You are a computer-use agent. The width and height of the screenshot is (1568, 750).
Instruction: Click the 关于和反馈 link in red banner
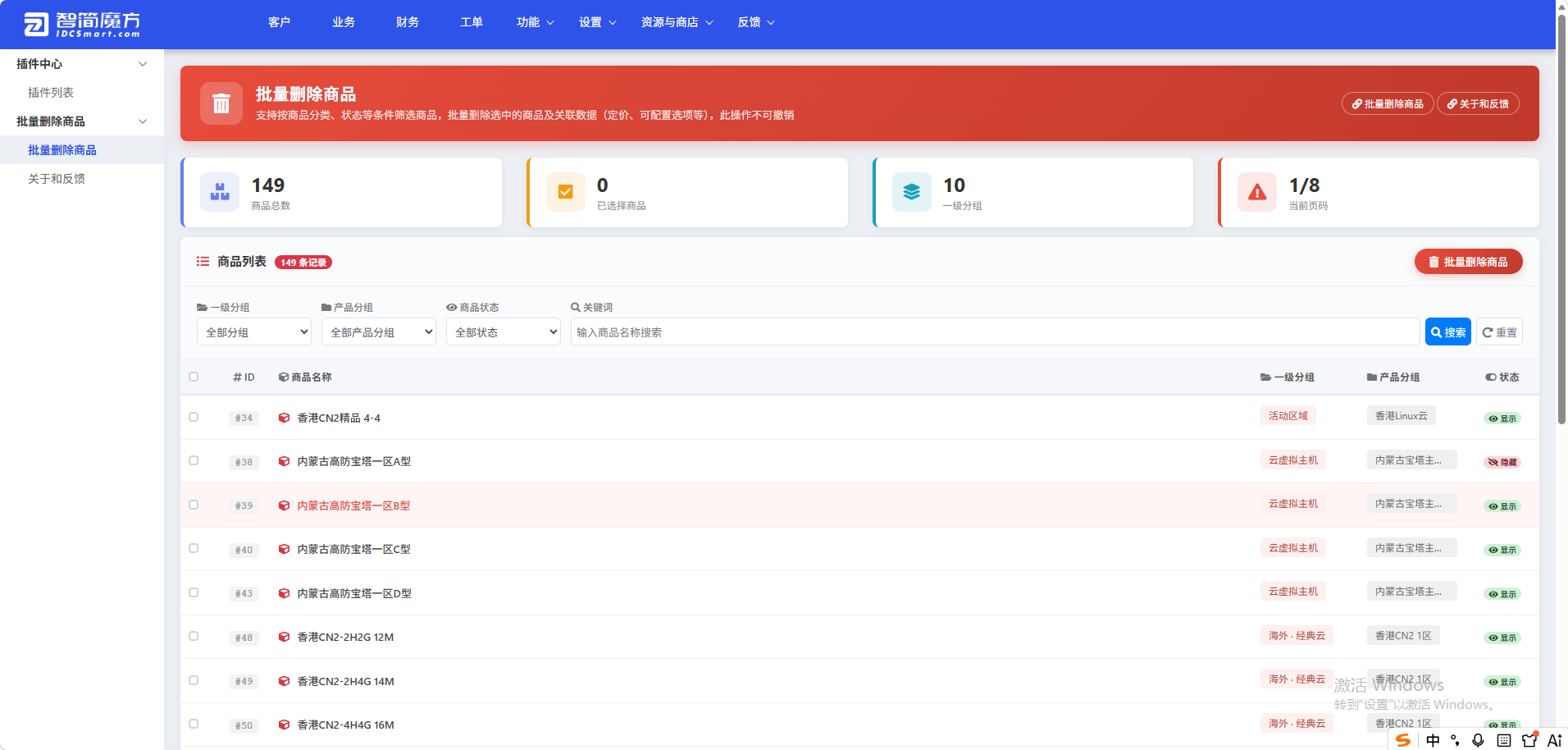[1478, 104]
